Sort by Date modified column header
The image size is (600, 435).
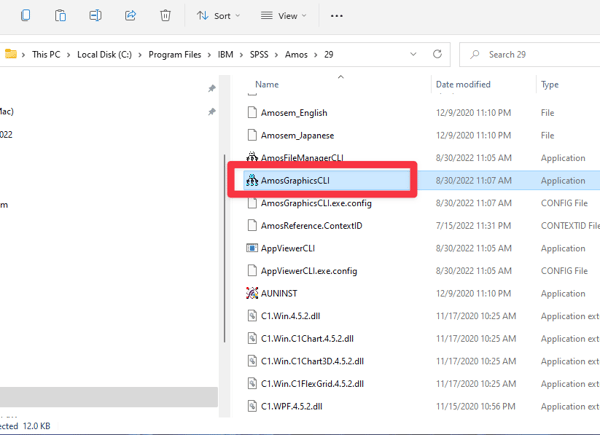[x=463, y=85]
